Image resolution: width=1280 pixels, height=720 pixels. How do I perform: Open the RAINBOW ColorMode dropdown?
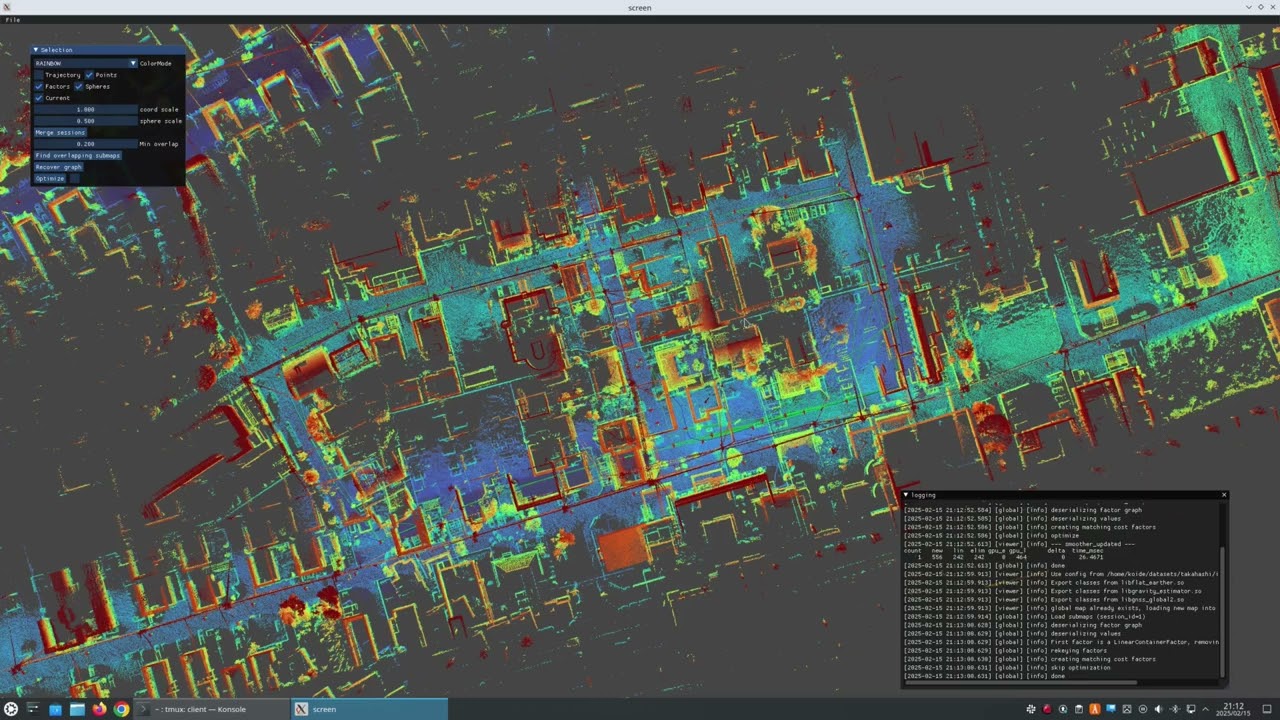pyautogui.click(x=86, y=63)
